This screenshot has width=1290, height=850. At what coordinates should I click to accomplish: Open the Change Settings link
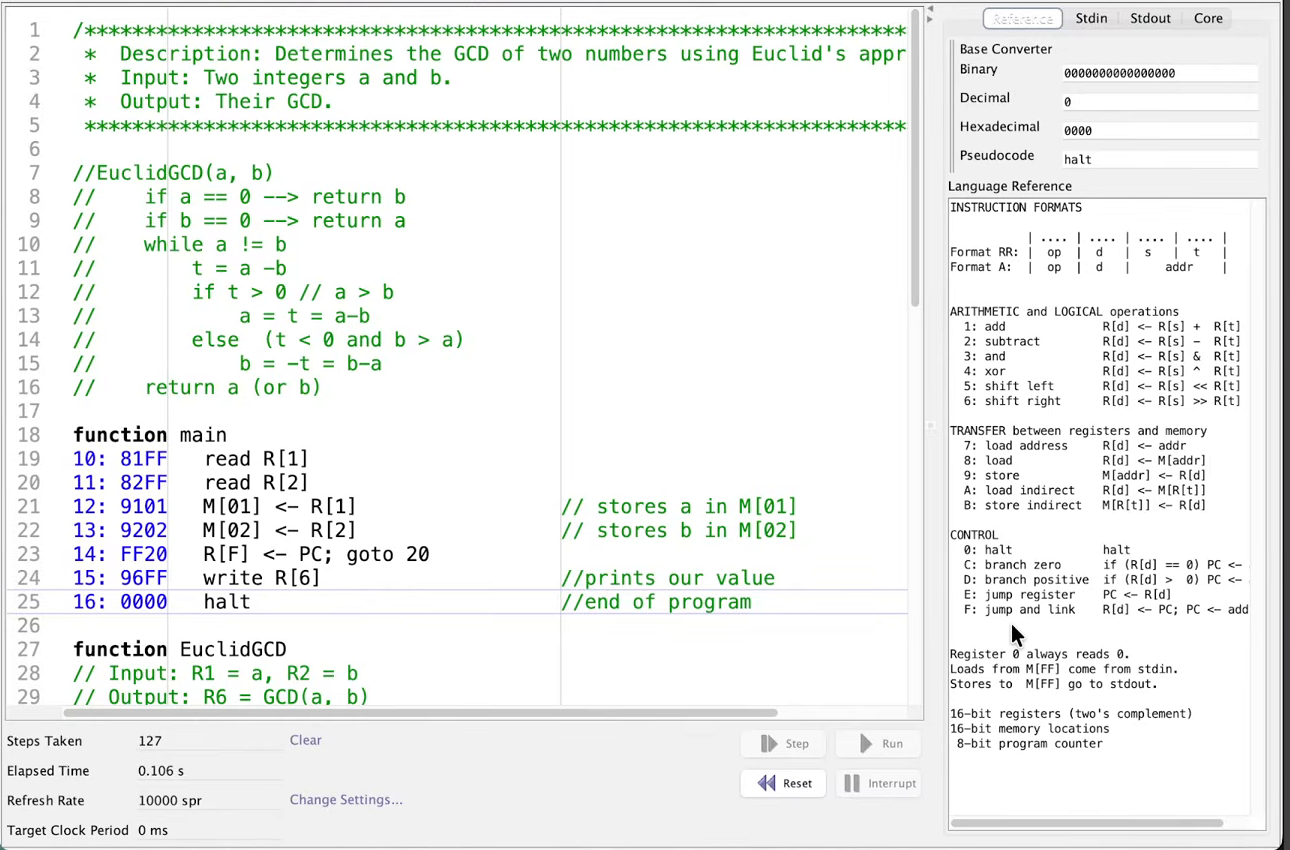click(346, 800)
